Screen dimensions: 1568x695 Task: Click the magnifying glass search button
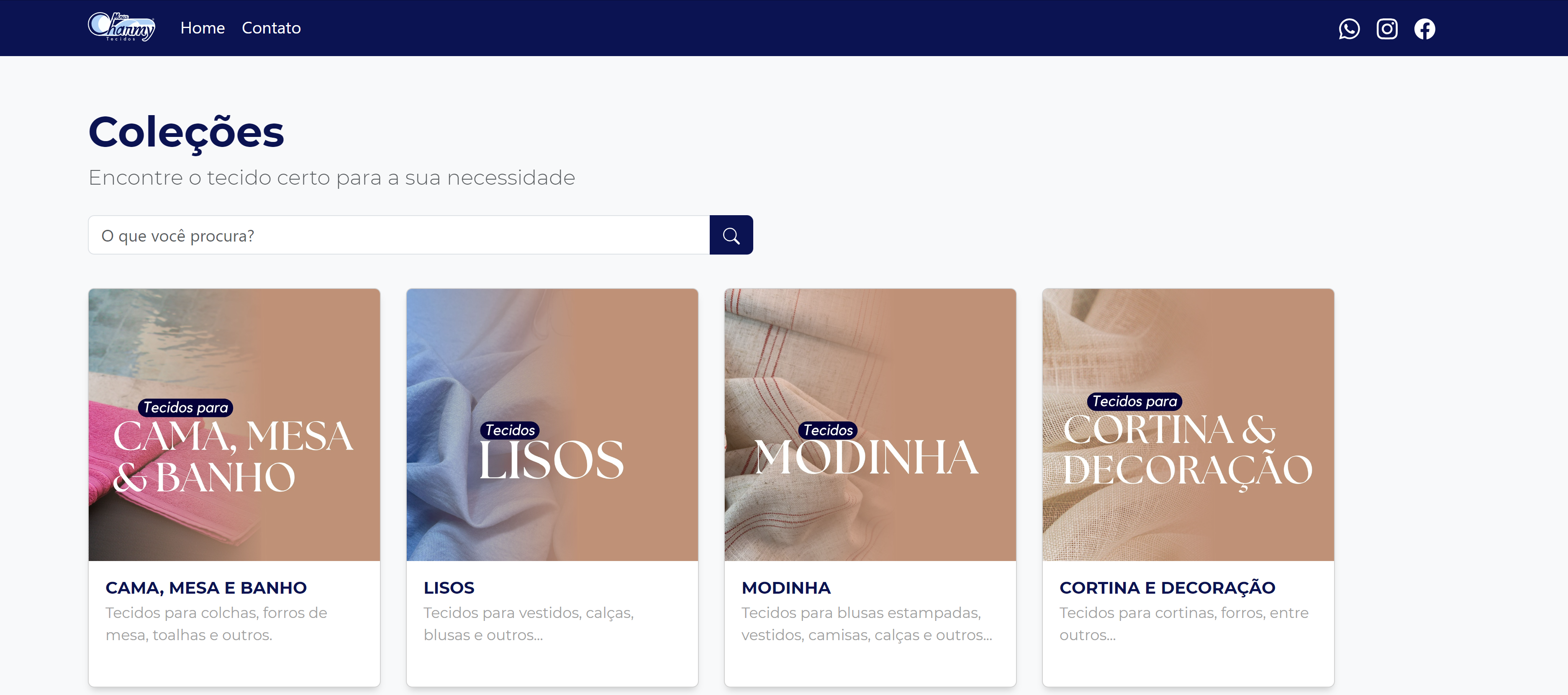pyautogui.click(x=731, y=235)
